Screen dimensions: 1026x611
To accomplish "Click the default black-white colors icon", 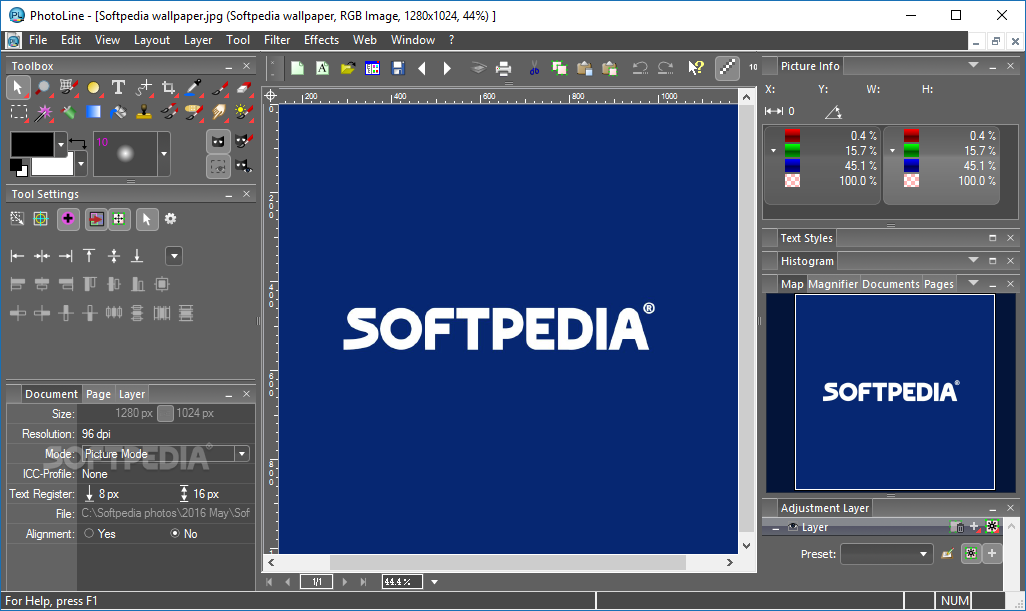I will pyautogui.click(x=18, y=167).
